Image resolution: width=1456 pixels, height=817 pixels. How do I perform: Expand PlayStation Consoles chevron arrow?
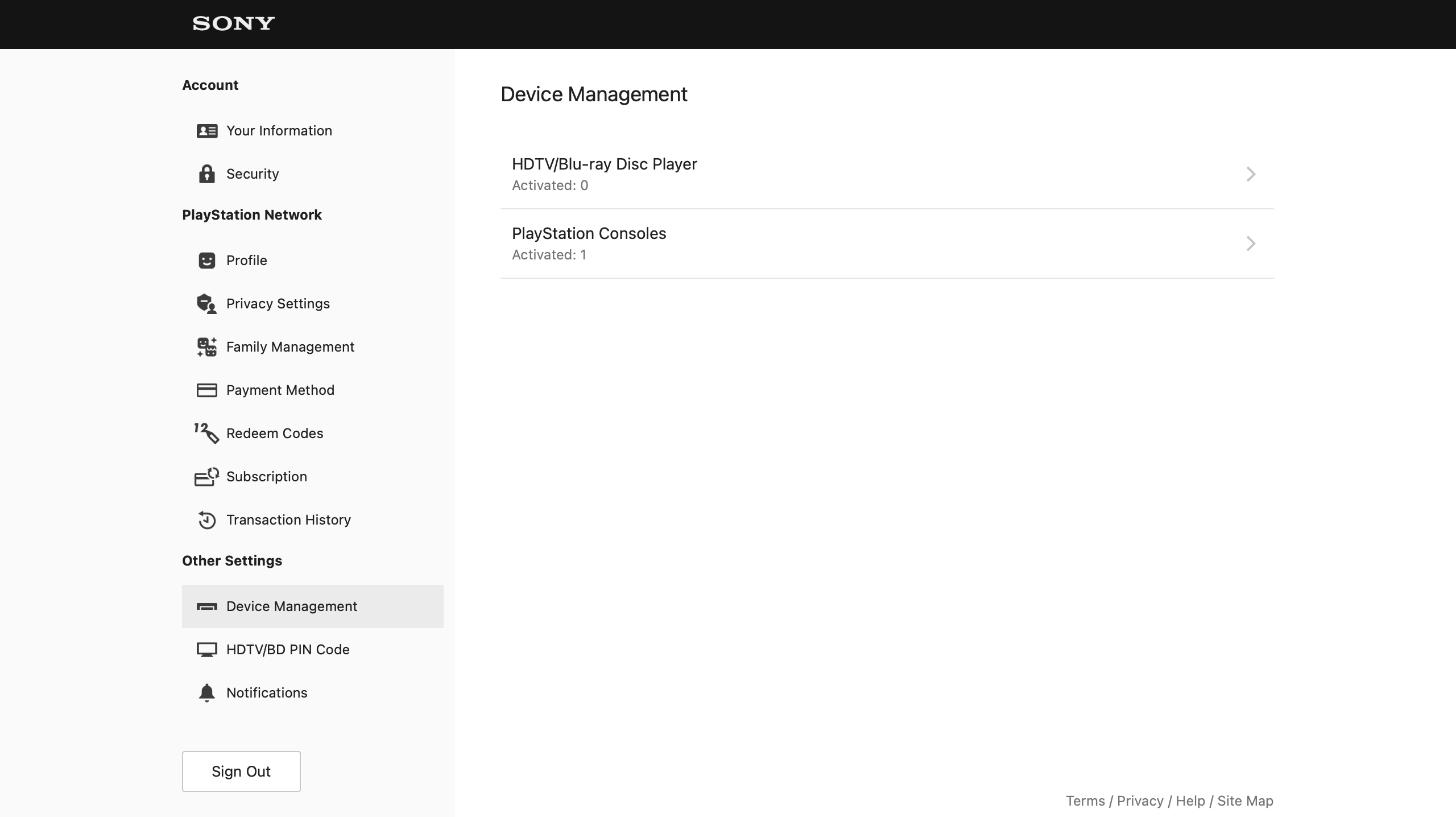[1251, 244]
